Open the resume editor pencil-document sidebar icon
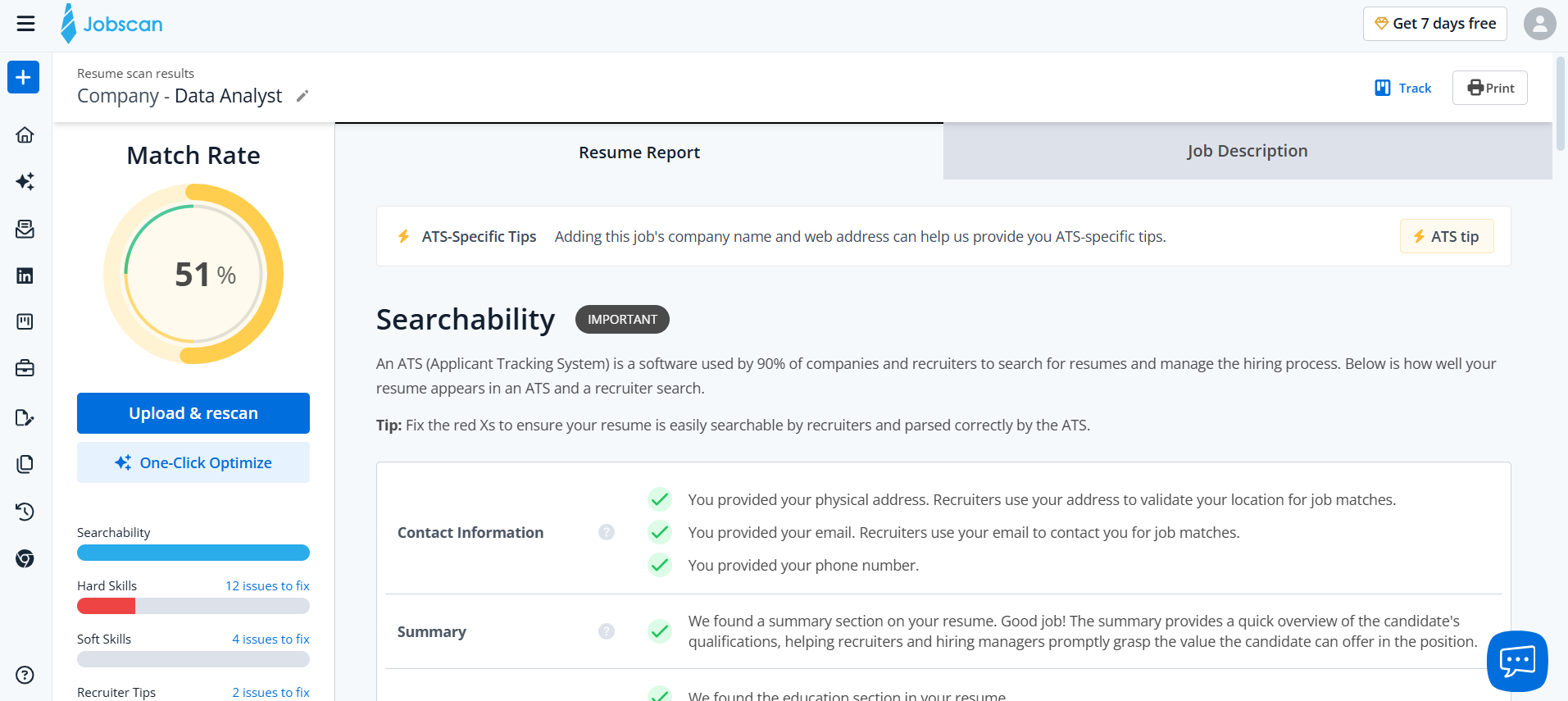The image size is (1568, 701). 25,418
